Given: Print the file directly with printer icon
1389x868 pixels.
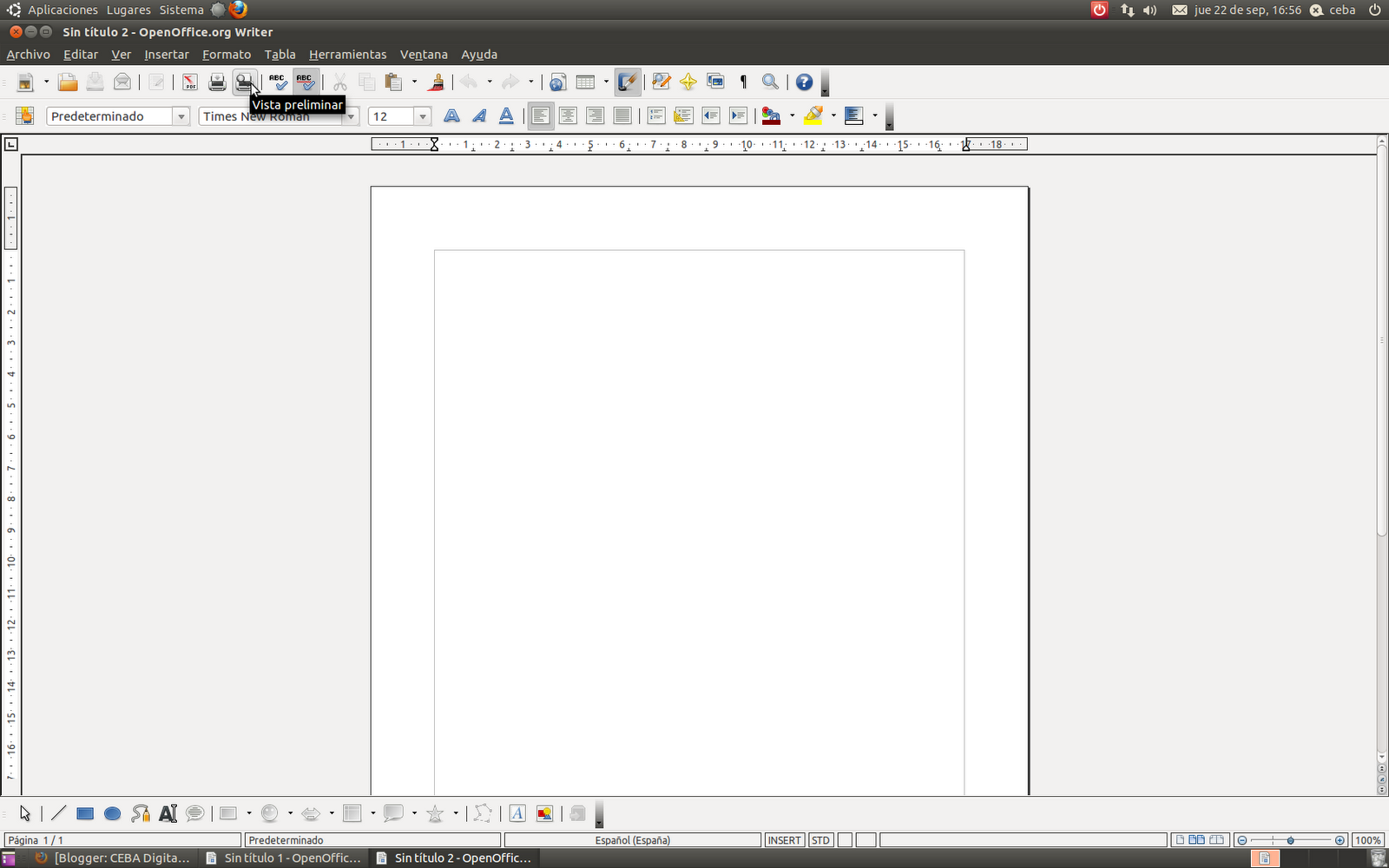Looking at the screenshot, I should [x=217, y=82].
